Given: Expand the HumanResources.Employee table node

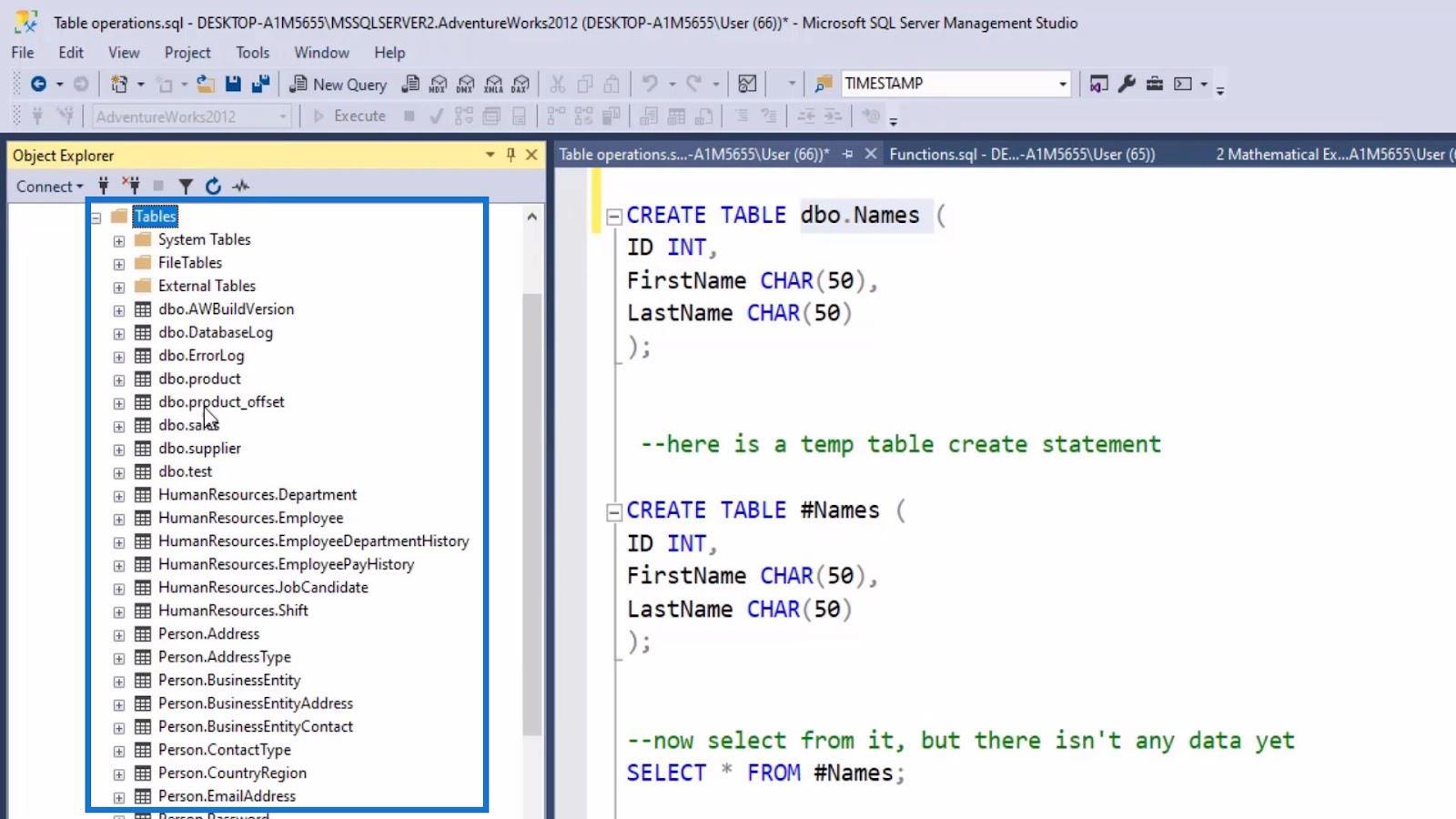Looking at the screenshot, I should pos(118,520).
